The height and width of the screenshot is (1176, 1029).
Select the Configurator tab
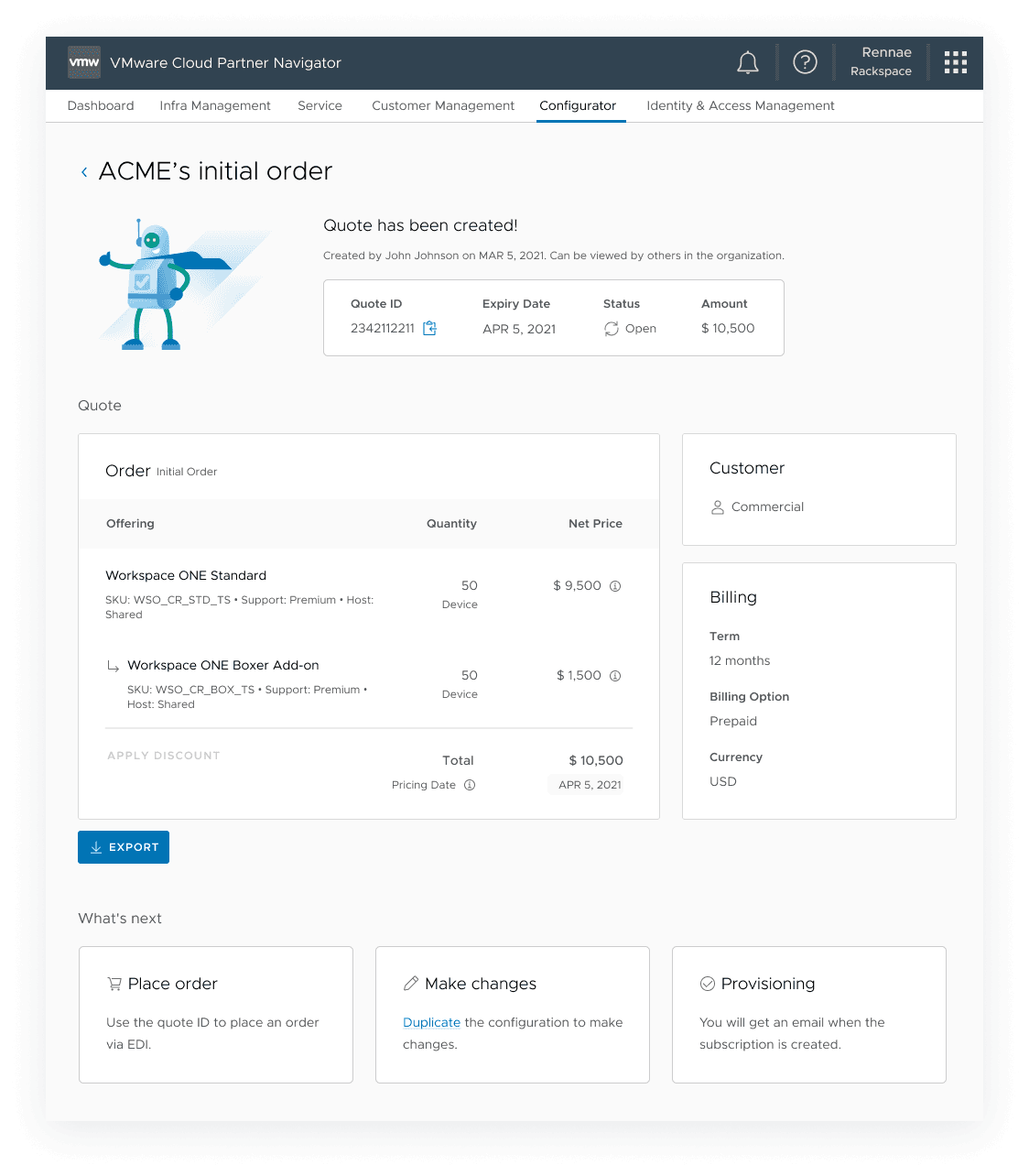(578, 105)
